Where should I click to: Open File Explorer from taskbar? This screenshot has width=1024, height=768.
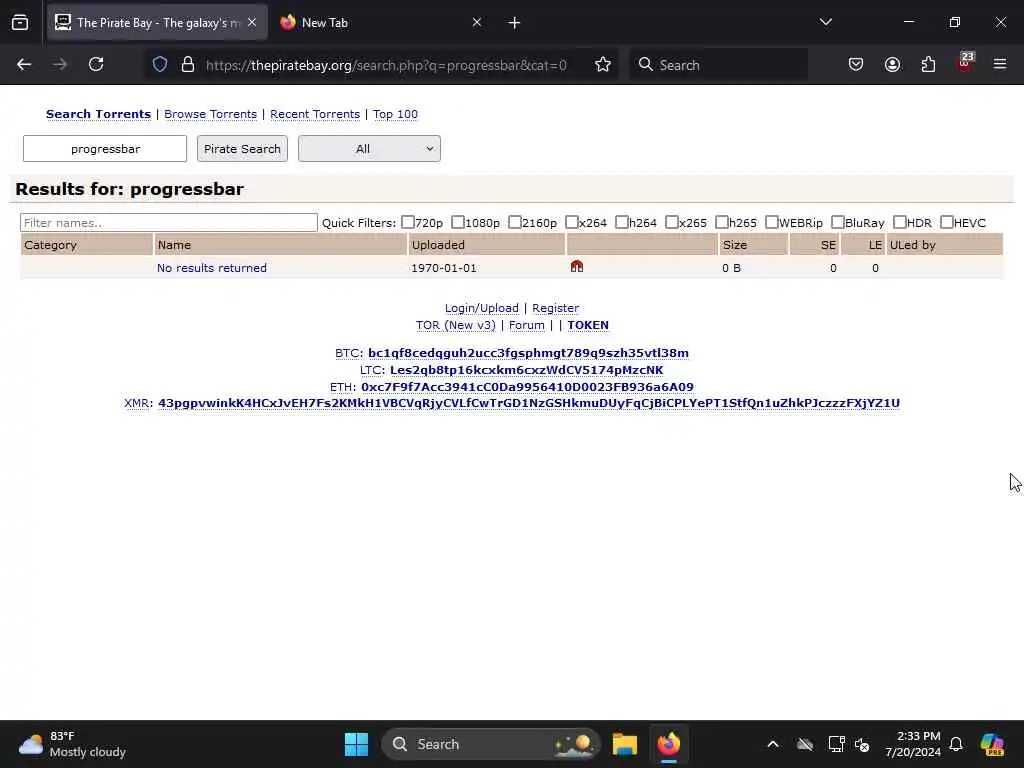(x=624, y=744)
